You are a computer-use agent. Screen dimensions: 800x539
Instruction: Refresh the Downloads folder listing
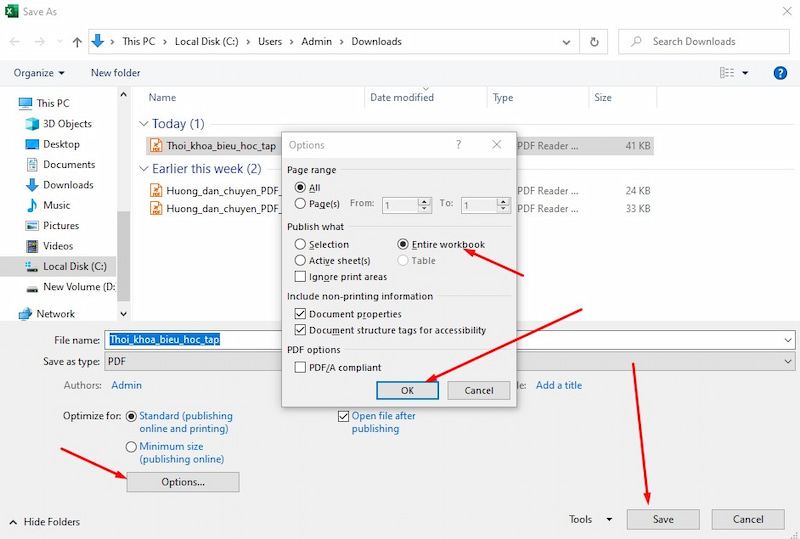coord(594,42)
